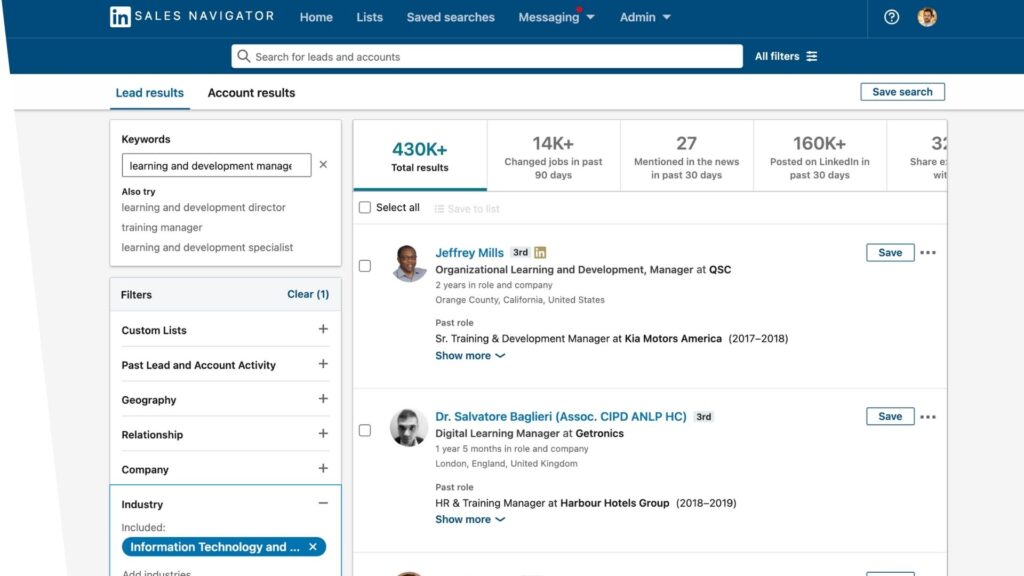Click the Harbour Hotels Group company name

(x=615, y=504)
